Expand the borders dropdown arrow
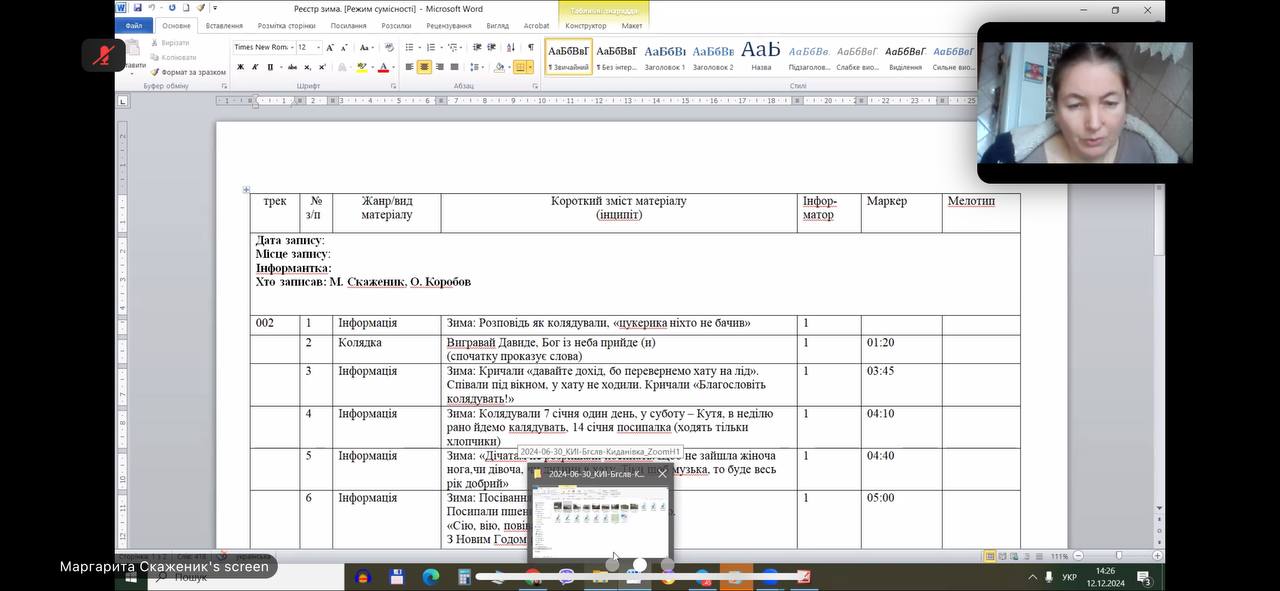Viewport: 1280px width, 591px height. 532,67
